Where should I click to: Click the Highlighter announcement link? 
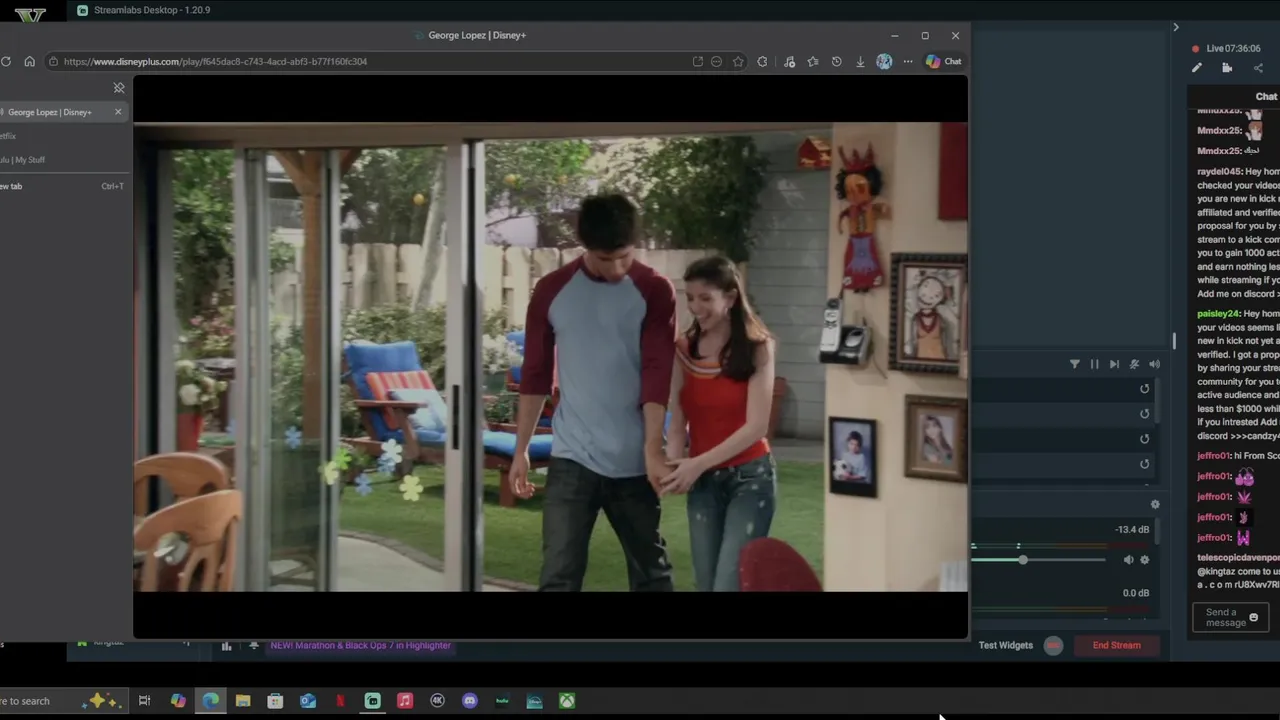coord(360,645)
